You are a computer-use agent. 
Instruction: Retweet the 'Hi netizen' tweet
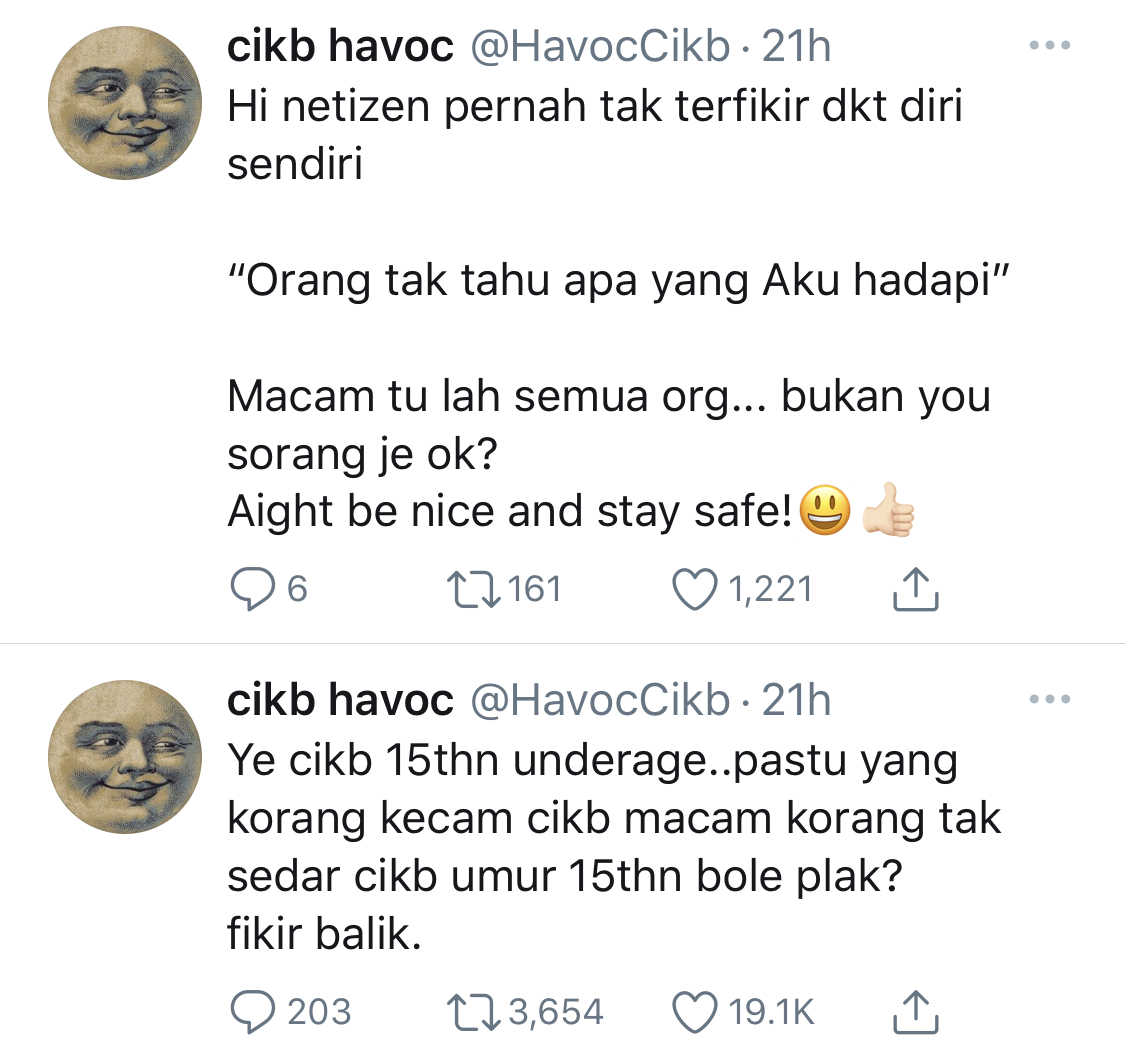tap(473, 589)
